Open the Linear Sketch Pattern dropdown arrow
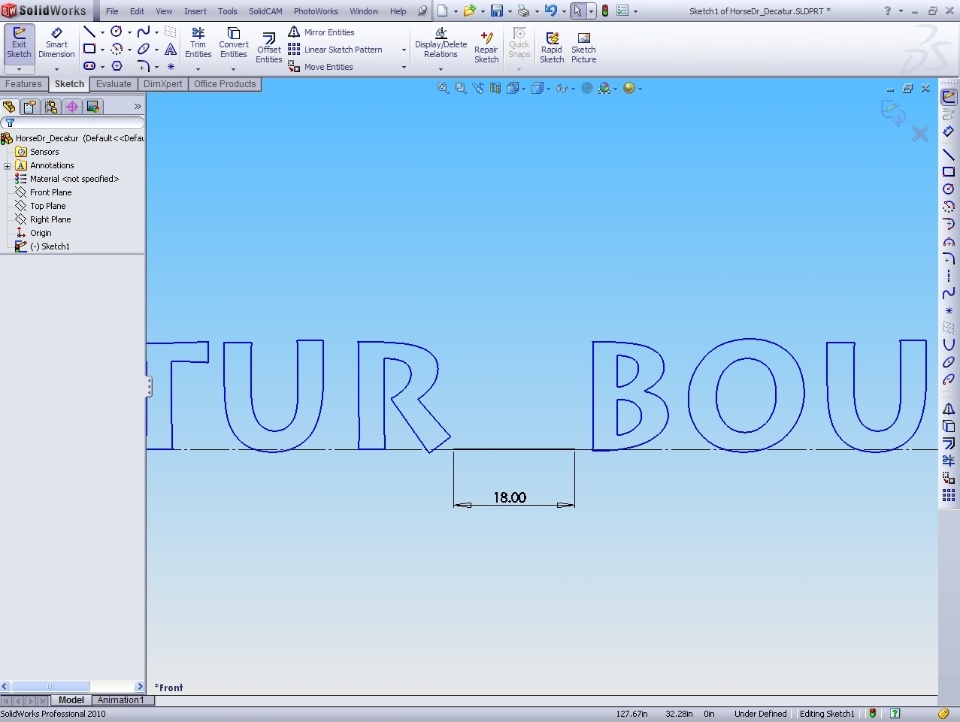 coord(403,50)
